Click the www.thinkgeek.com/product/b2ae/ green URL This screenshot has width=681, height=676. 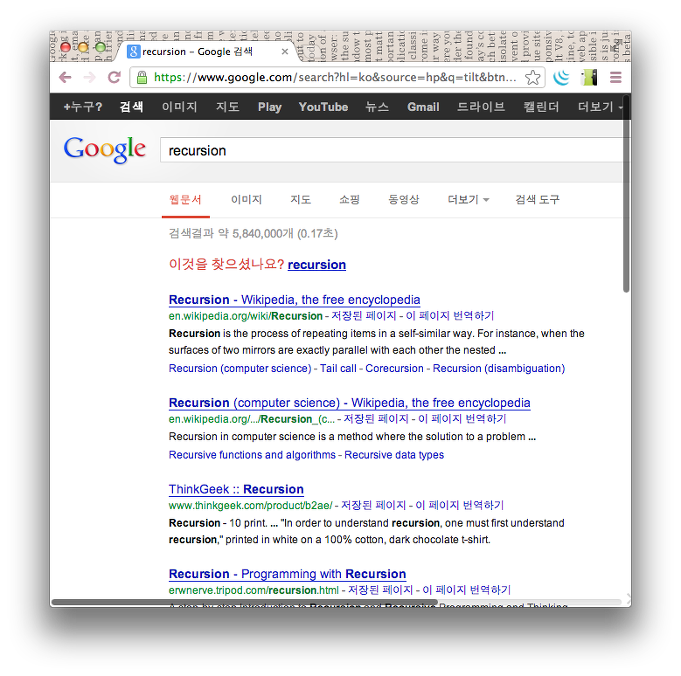point(250,505)
